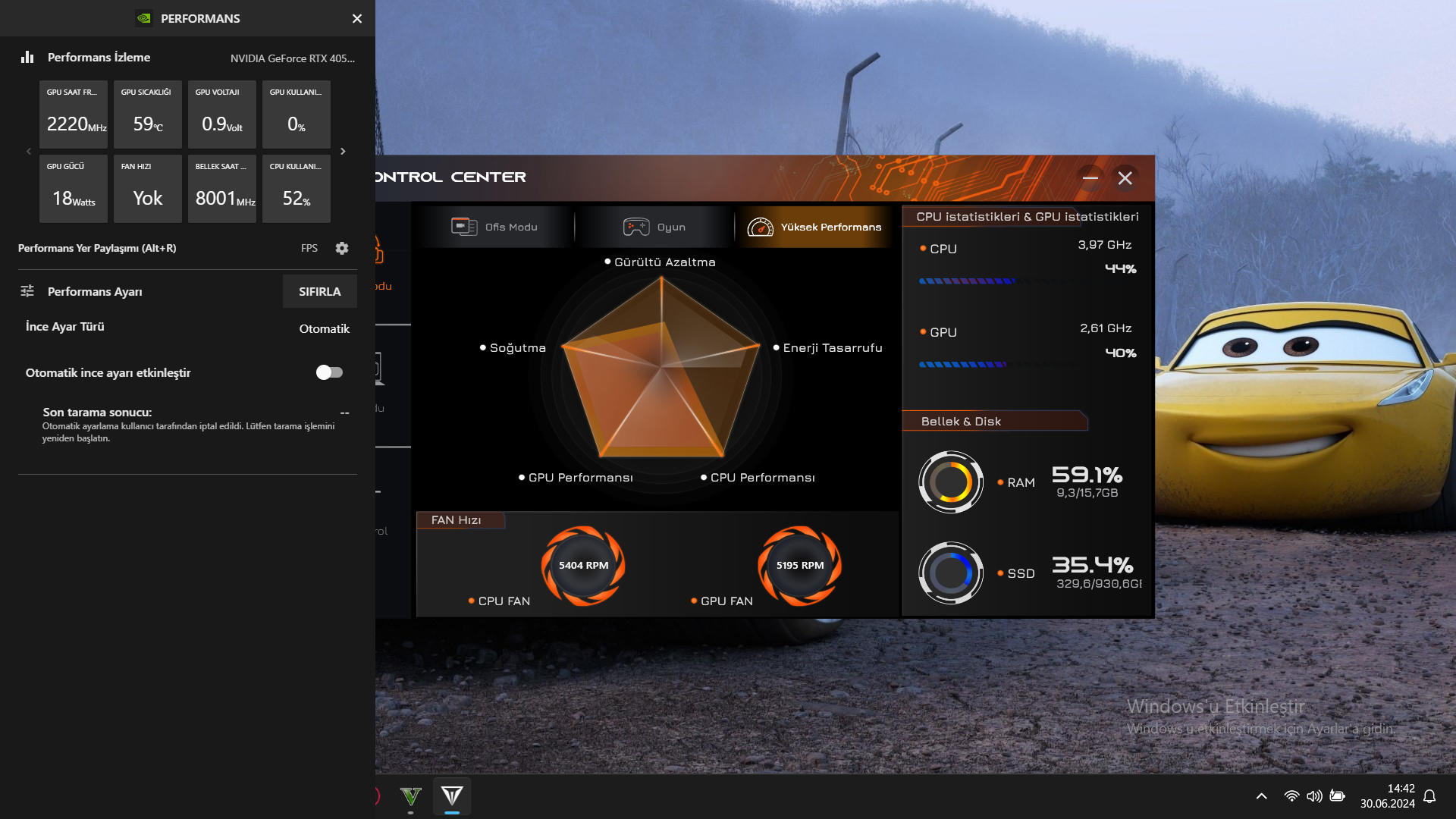Show hidden system tray icons
Screen dimensions: 1456x819
pyautogui.click(x=1261, y=795)
